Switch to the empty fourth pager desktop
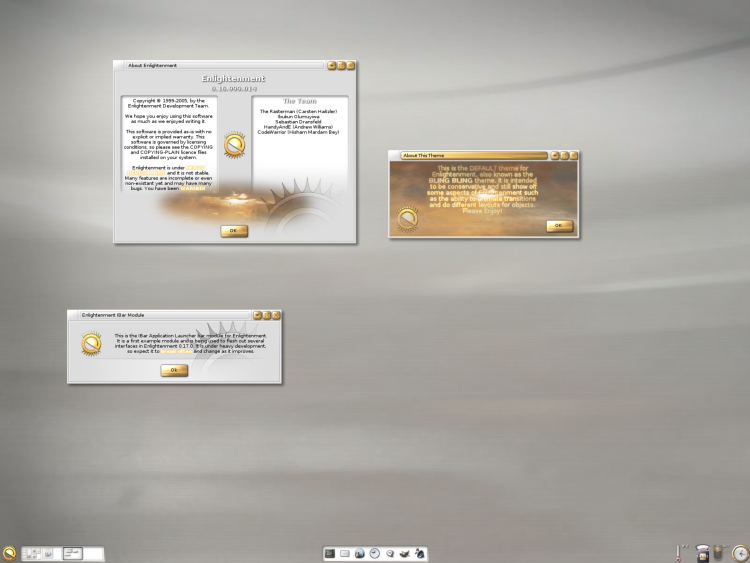Viewport: 750px width, 563px height. 93,553
